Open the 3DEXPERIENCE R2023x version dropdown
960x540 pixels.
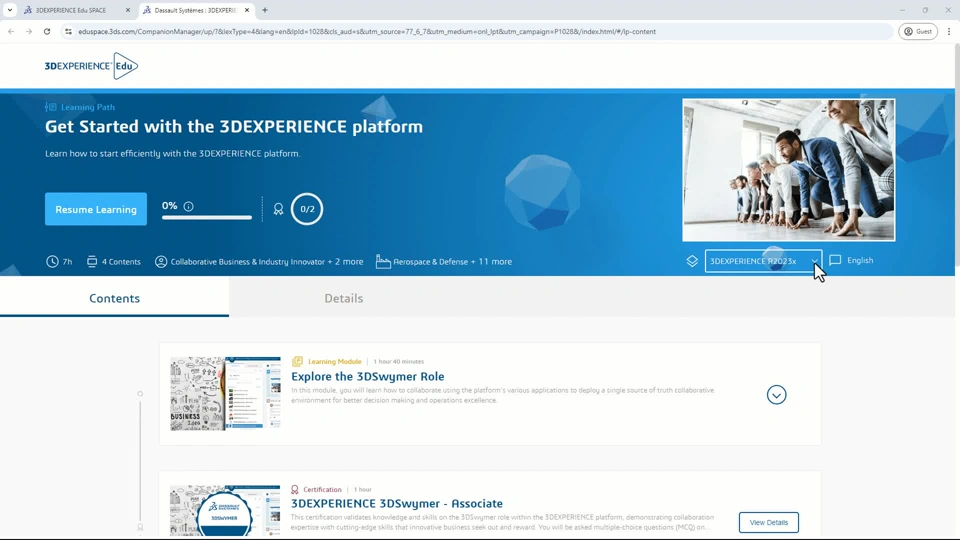pos(763,261)
